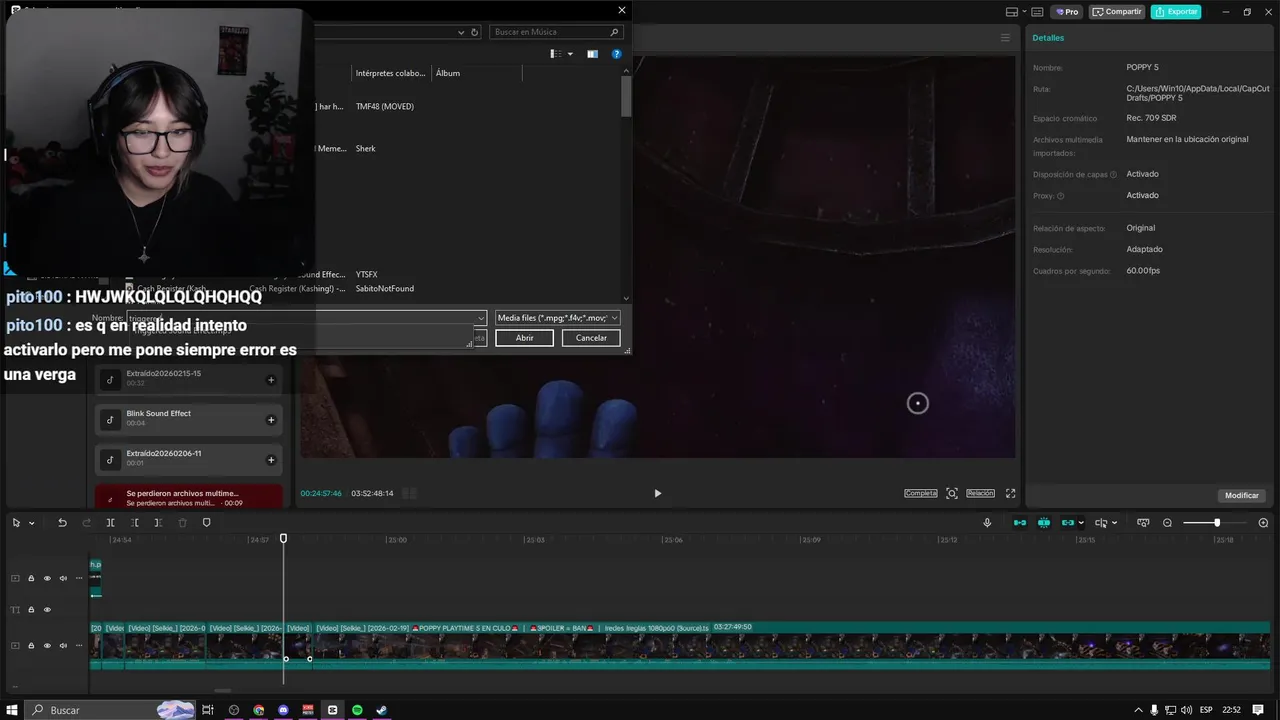Click the Pro upgrade badge
Viewport: 1280px width, 720px height.
(1066, 12)
